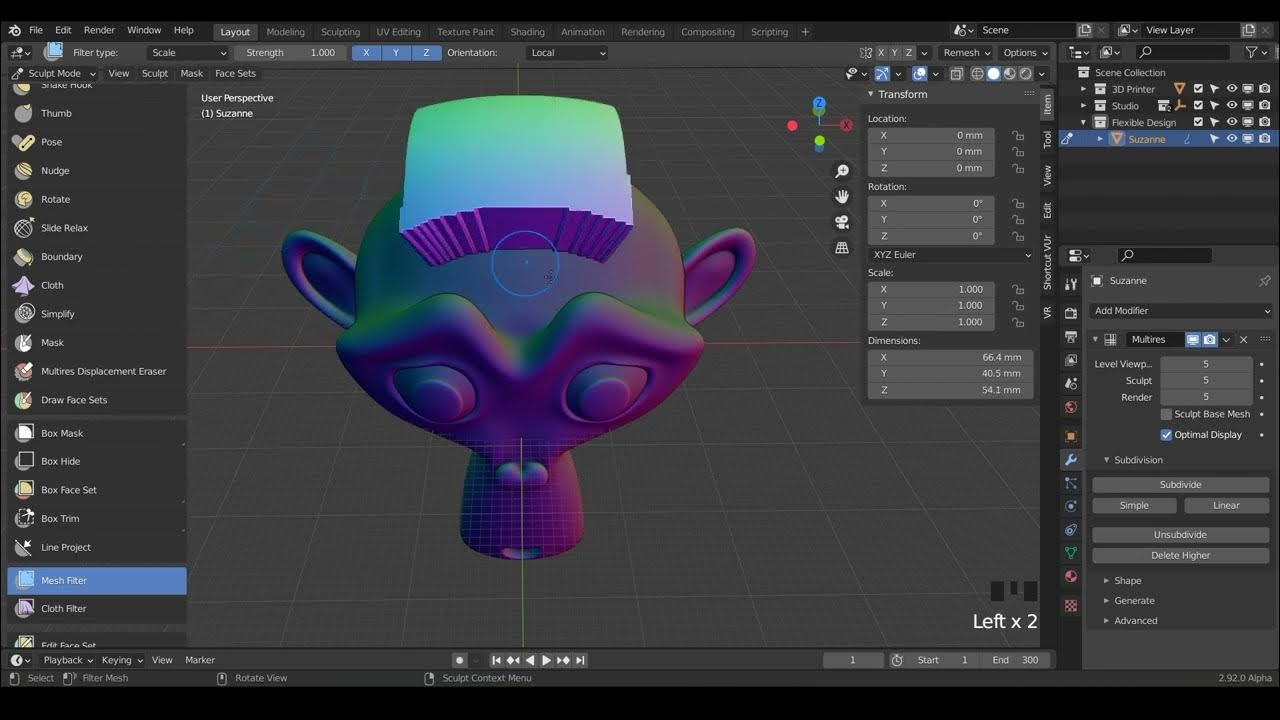Switch perspective/orthographic grid gizmo
Viewport: 1280px width, 720px height.
click(x=842, y=247)
